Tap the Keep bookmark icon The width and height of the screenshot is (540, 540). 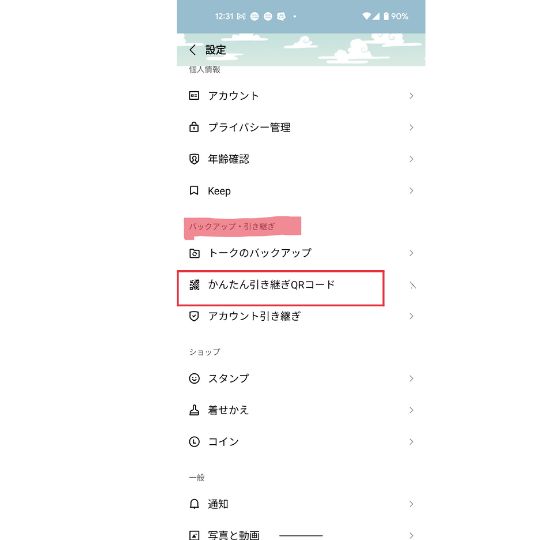coord(194,190)
